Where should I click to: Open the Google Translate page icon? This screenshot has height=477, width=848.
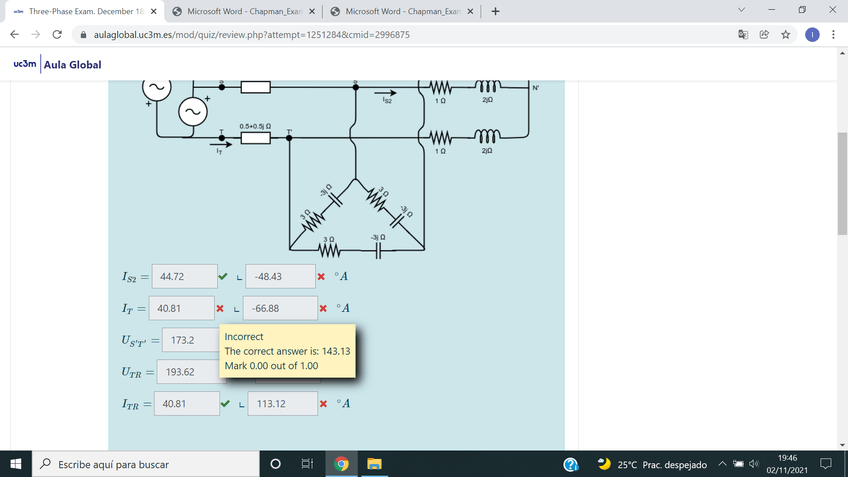click(743, 35)
